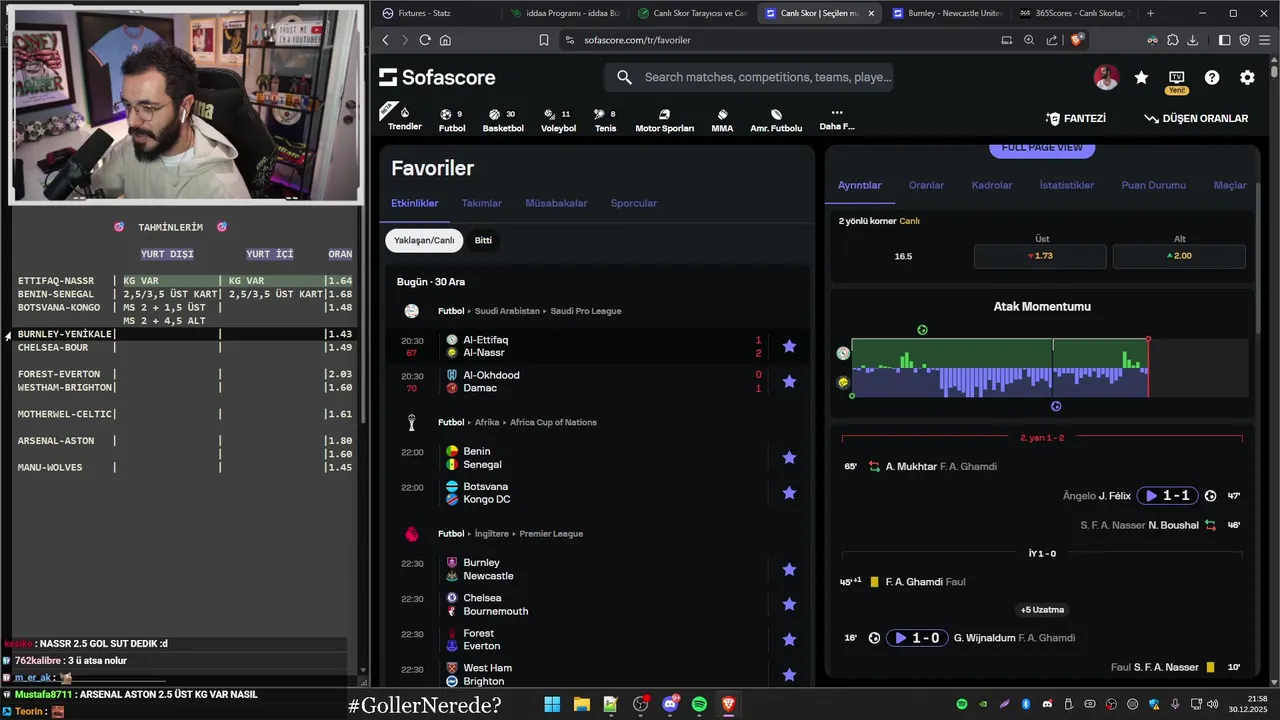Select the MMA sport icon
The height and width of the screenshot is (720, 1280).
(x=722, y=119)
